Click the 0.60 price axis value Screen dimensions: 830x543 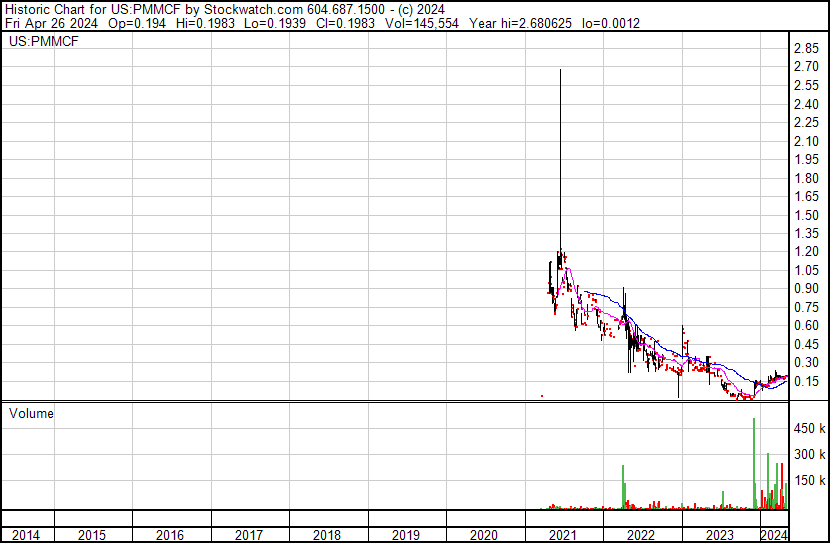806,325
